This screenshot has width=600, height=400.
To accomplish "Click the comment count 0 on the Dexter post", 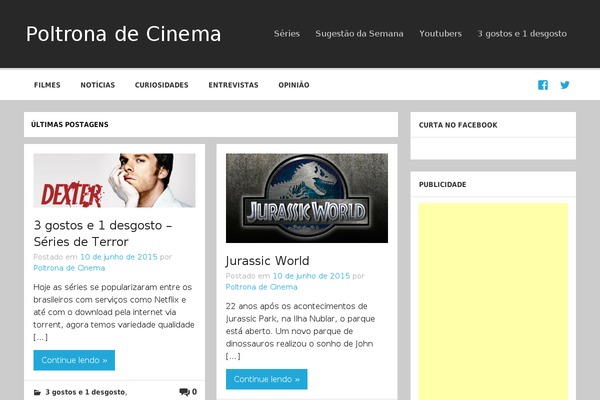I will (194, 392).
